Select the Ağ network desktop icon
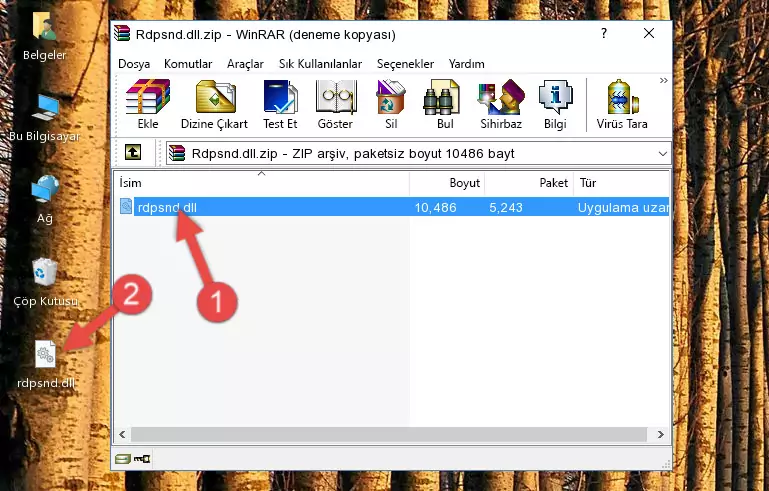This screenshot has width=769, height=491. [45, 200]
